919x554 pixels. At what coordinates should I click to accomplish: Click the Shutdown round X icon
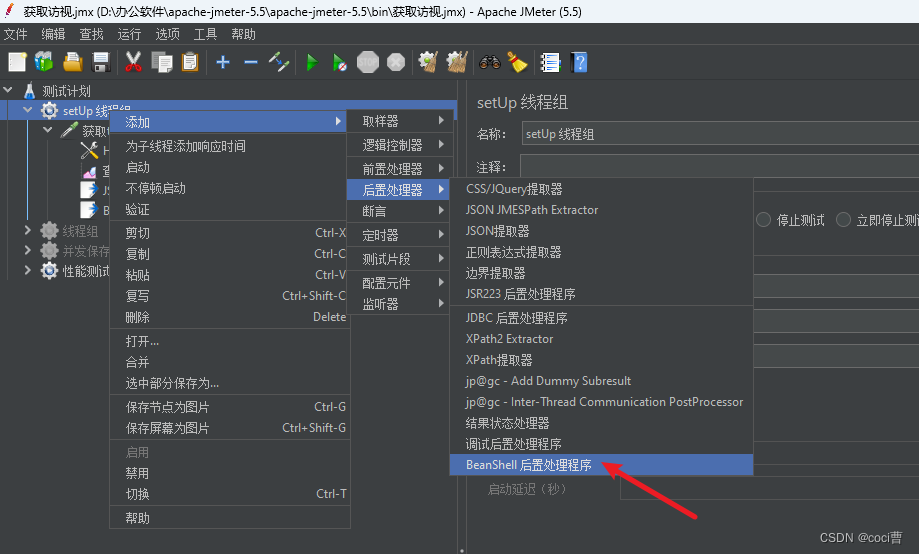[396, 62]
